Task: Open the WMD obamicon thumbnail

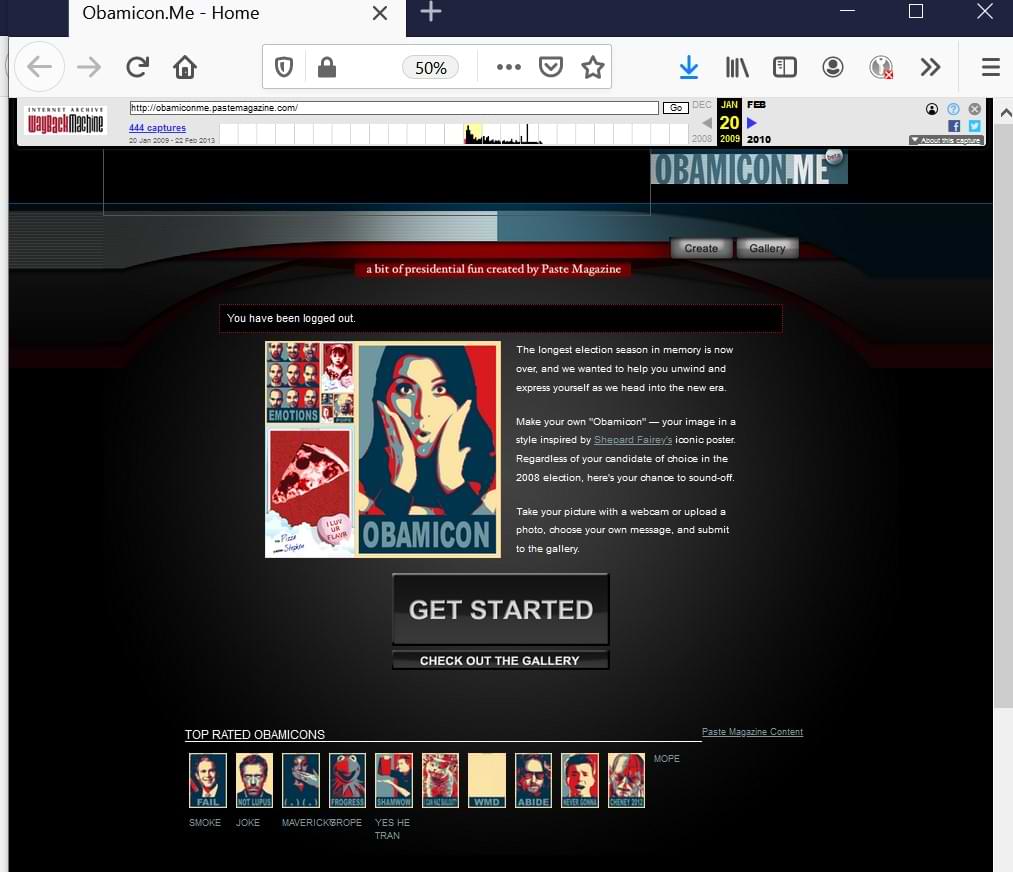Action: coord(486,780)
